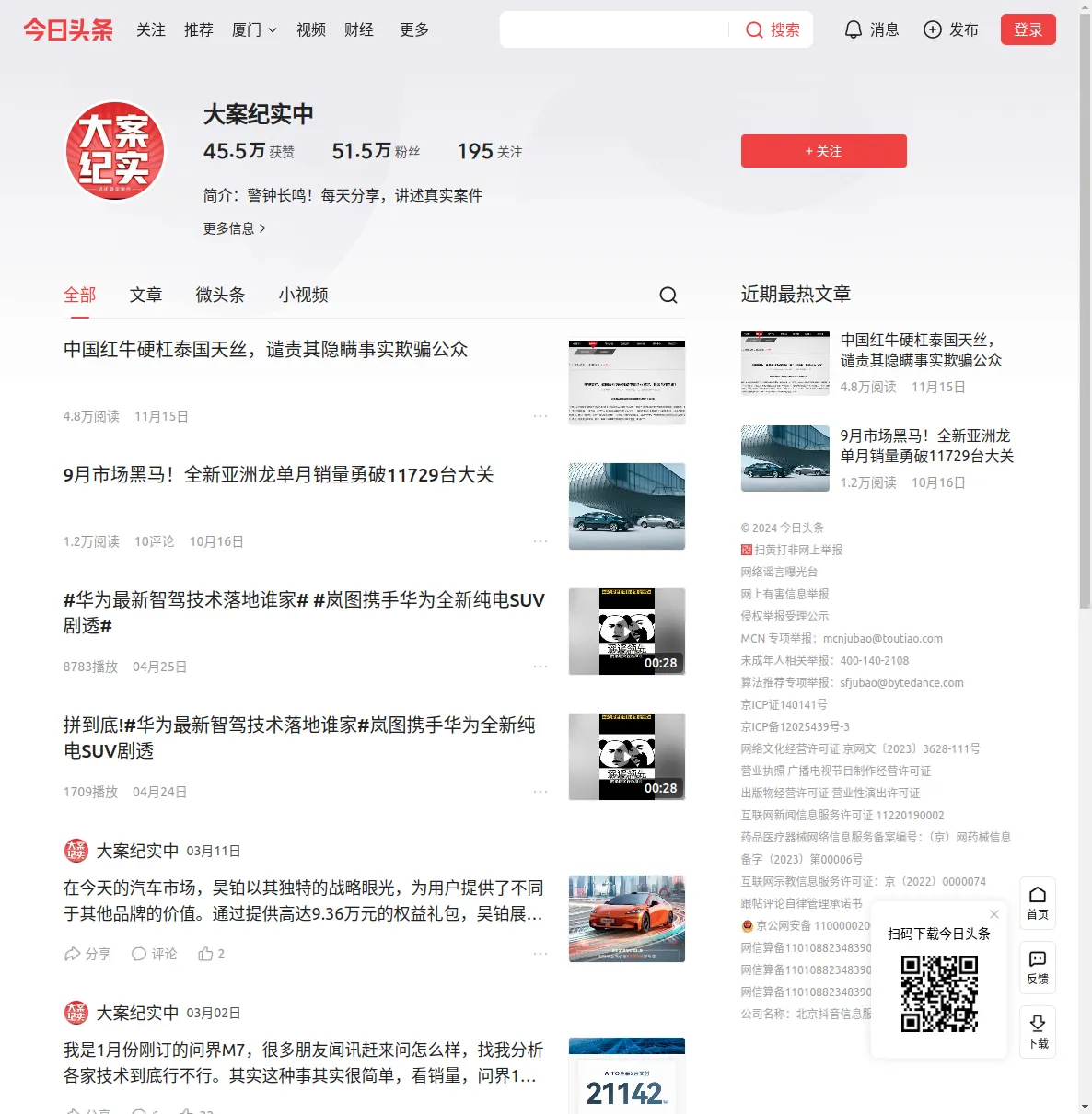Open the 跟帖评论自律管理承诺书 link
This screenshot has height=1114, width=1092.
click(802, 903)
